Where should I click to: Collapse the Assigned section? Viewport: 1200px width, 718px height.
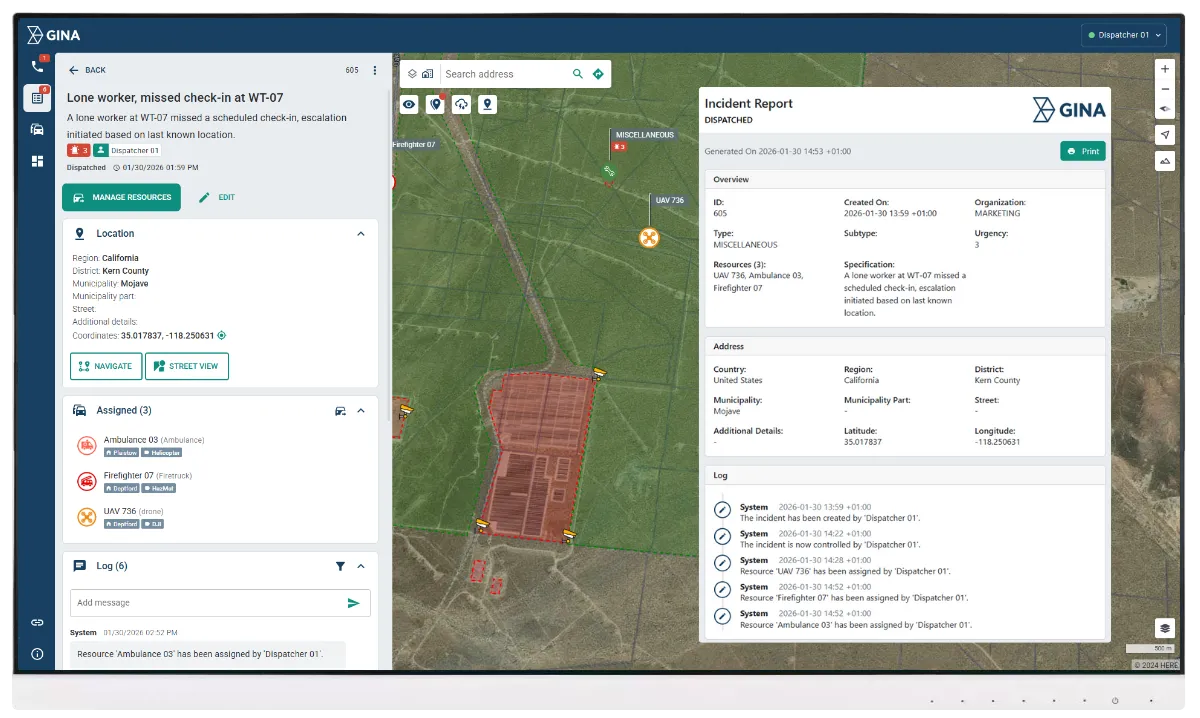[361, 411]
